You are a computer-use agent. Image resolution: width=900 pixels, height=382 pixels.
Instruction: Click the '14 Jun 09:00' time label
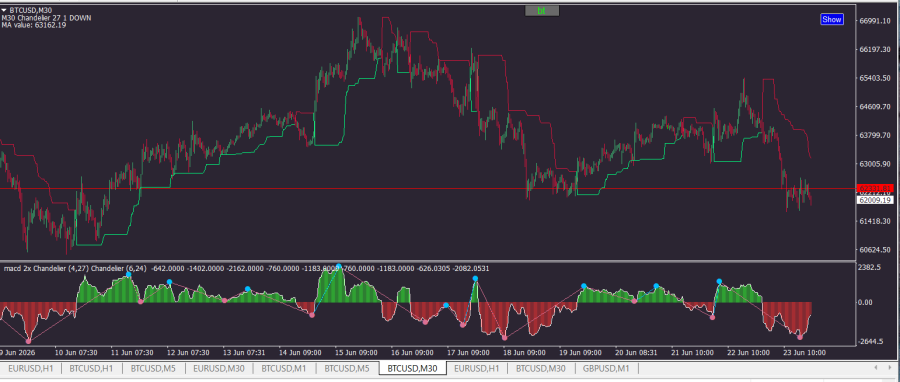tap(300, 352)
